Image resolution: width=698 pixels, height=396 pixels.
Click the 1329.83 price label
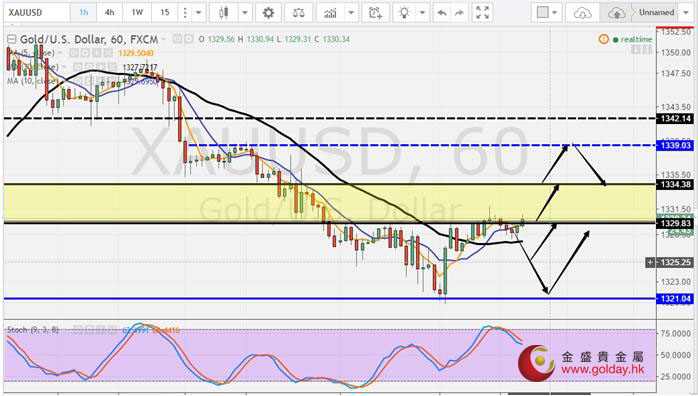point(676,223)
